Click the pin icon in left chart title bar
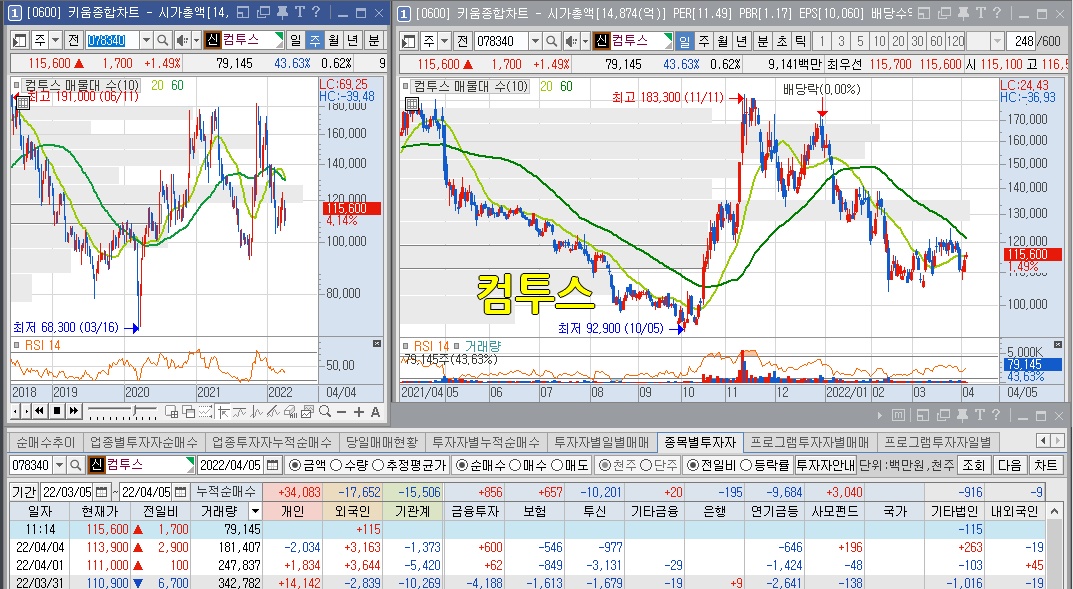 (282, 12)
